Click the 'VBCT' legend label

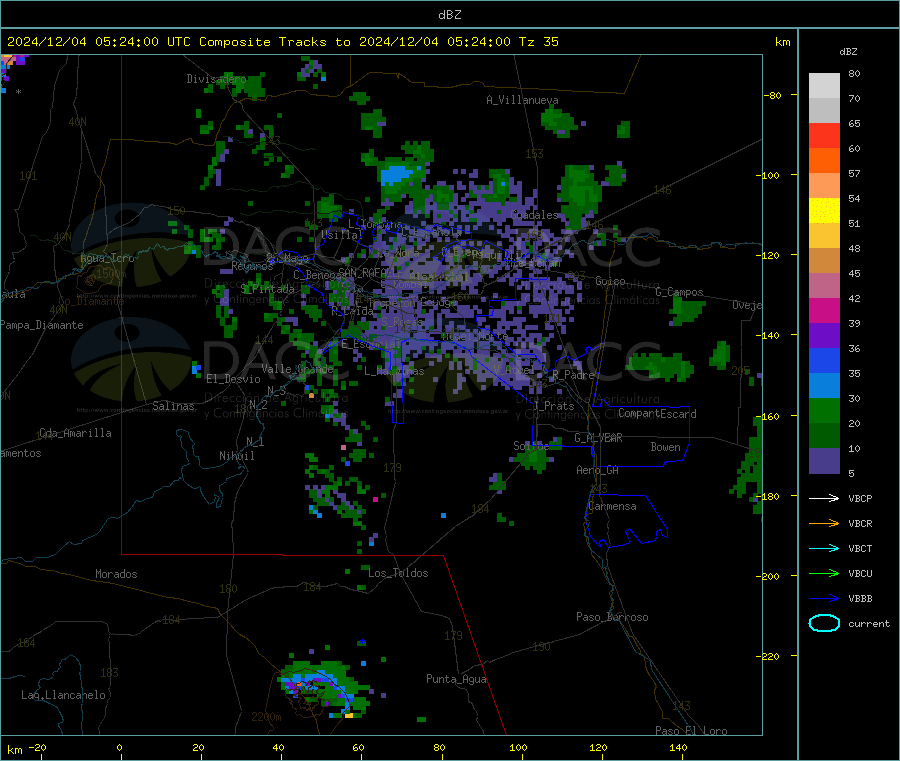860,548
